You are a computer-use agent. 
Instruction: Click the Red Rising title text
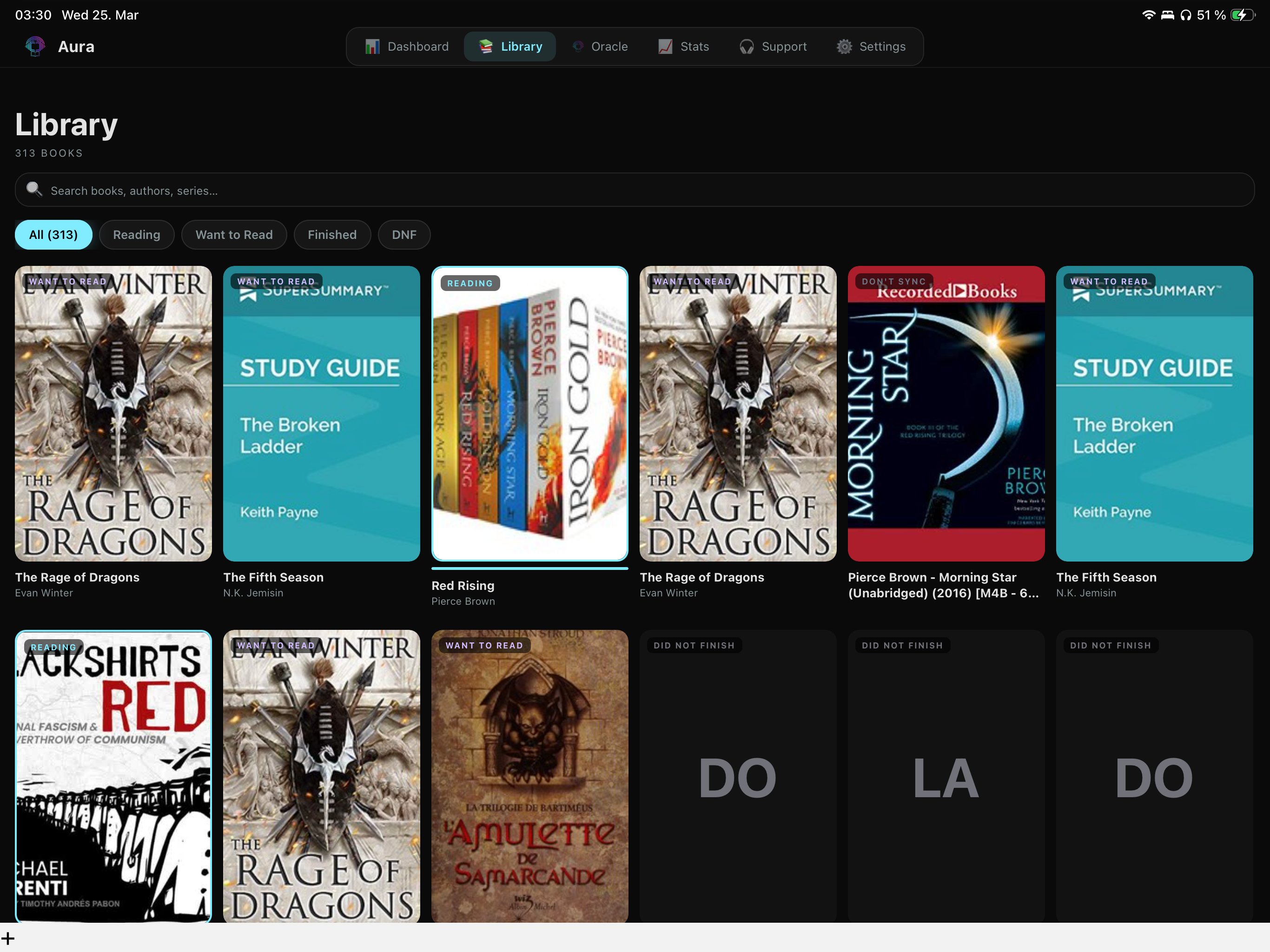[x=463, y=586]
